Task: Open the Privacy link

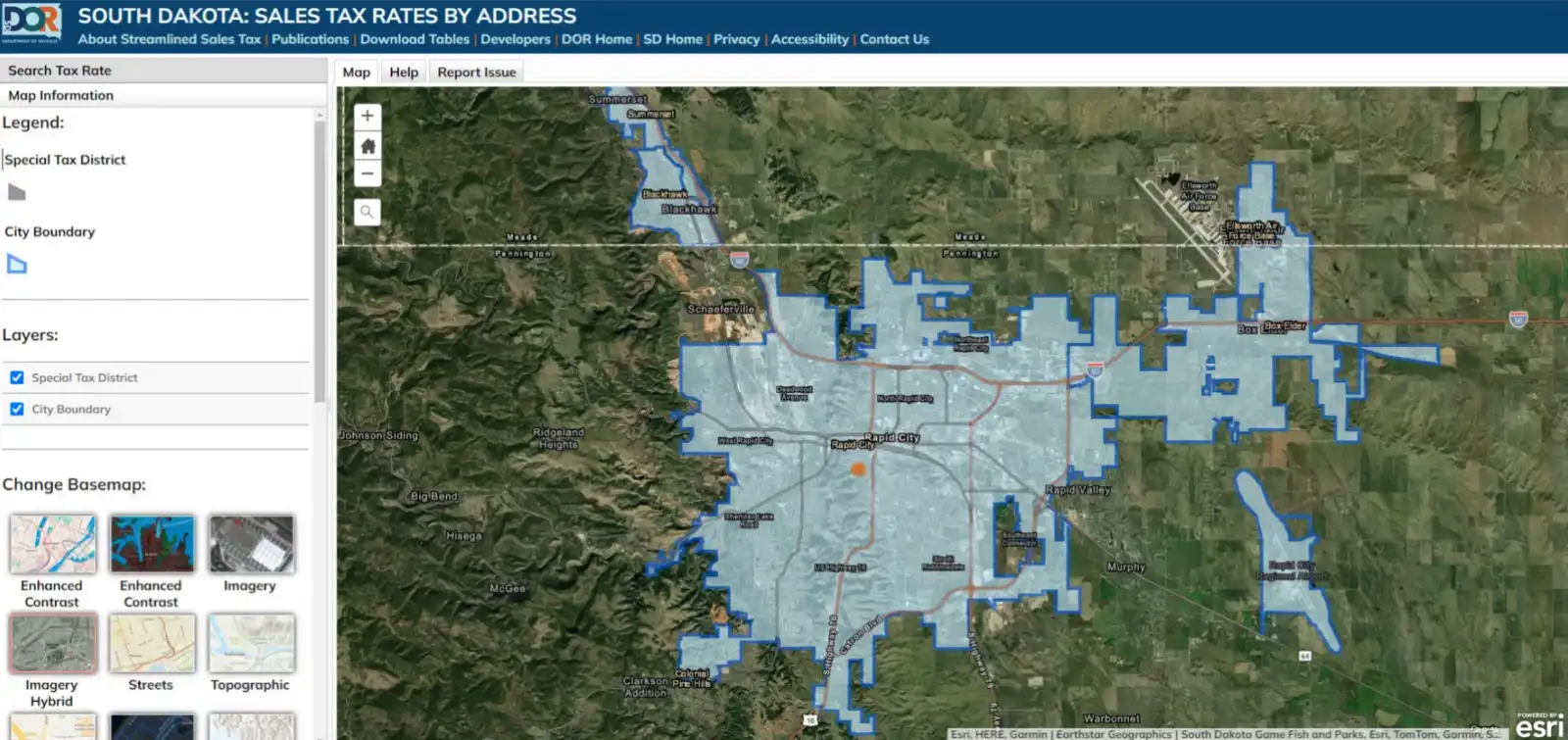Action: click(737, 39)
